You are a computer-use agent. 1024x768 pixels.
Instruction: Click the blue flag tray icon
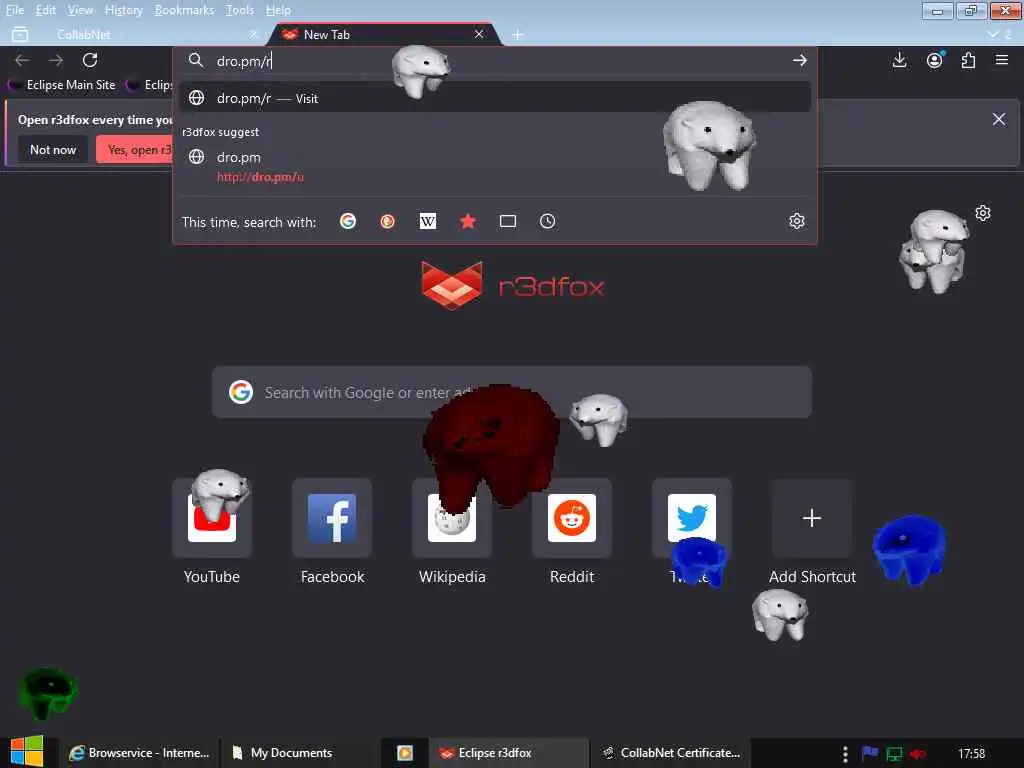[869, 753]
